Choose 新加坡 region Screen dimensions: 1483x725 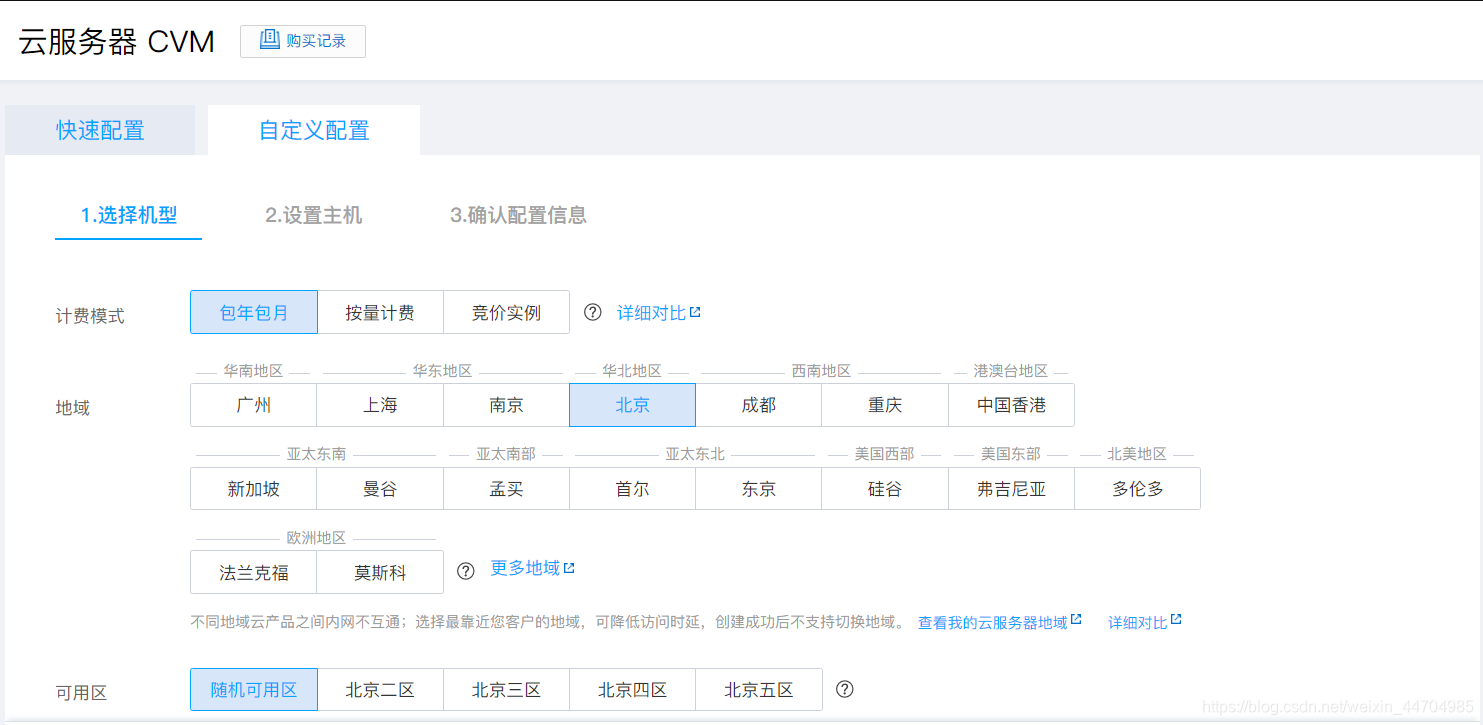pos(254,489)
